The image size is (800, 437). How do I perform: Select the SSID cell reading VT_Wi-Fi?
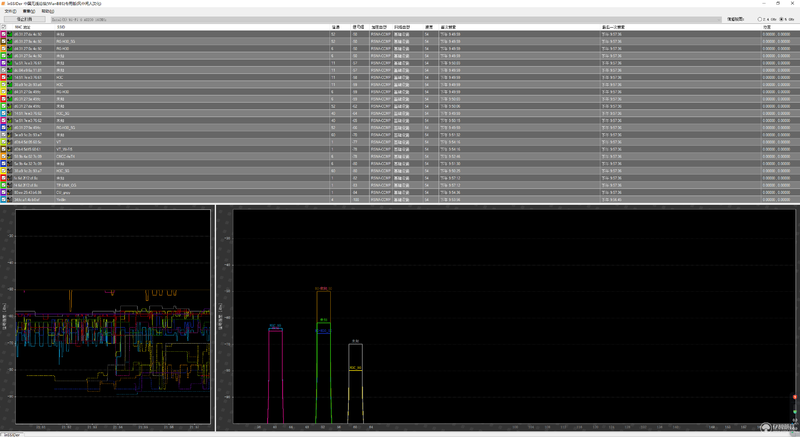tap(64, 149)
